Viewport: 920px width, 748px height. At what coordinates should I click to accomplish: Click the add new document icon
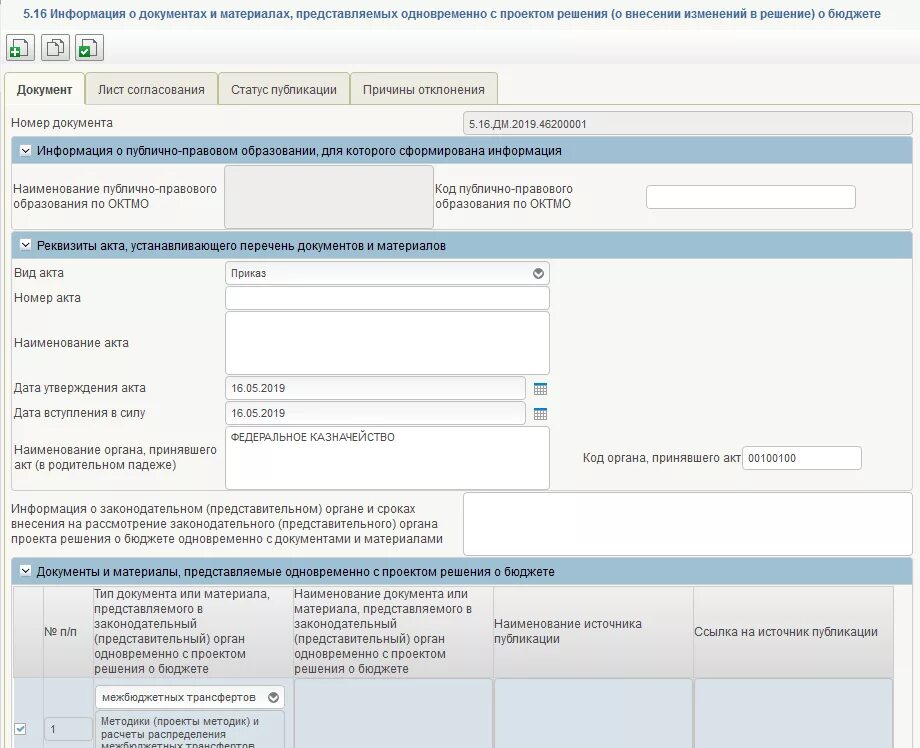pos(20,48)
